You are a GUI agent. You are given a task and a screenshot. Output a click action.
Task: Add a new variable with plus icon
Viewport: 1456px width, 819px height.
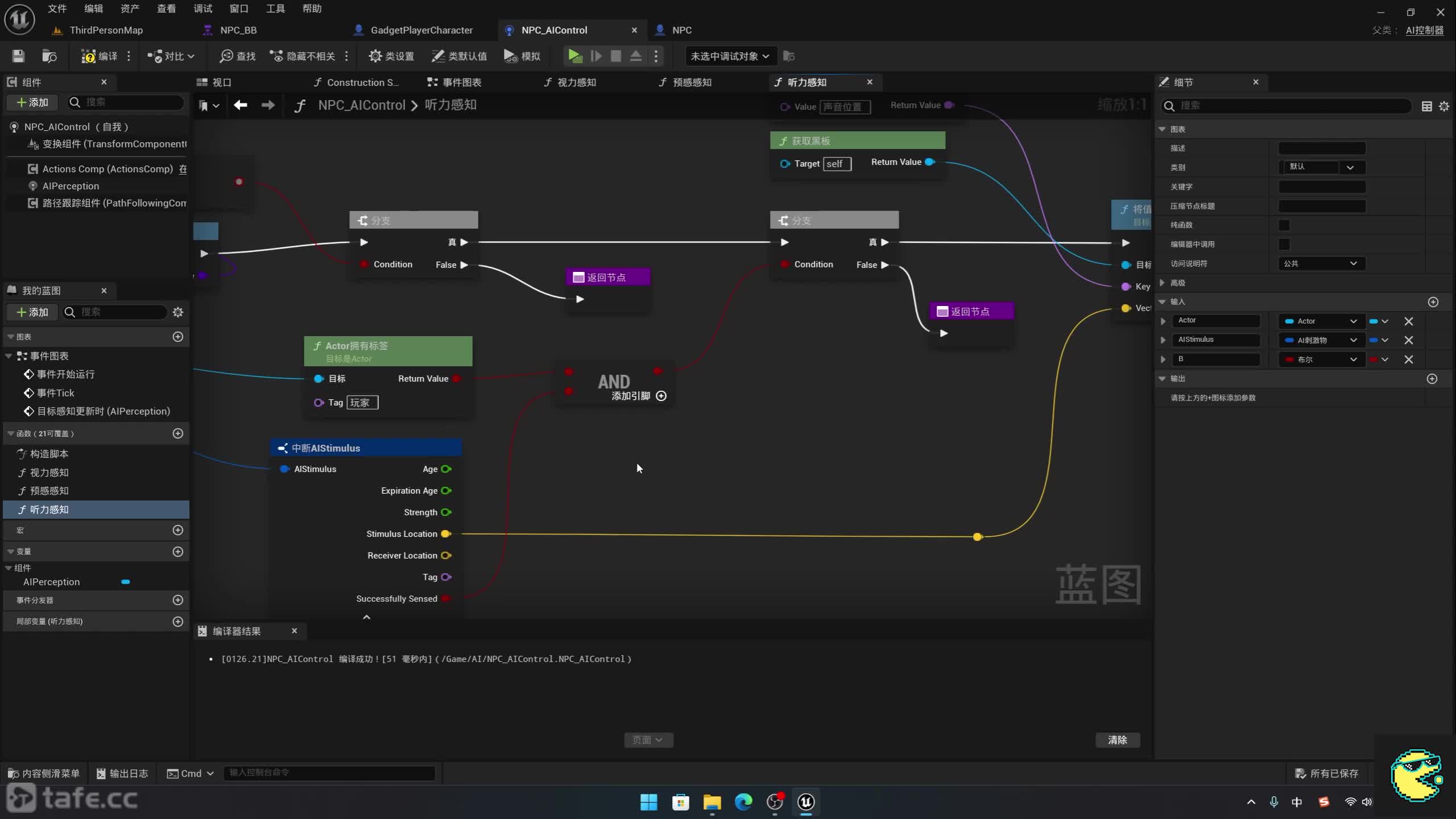[x=178, y=552]
